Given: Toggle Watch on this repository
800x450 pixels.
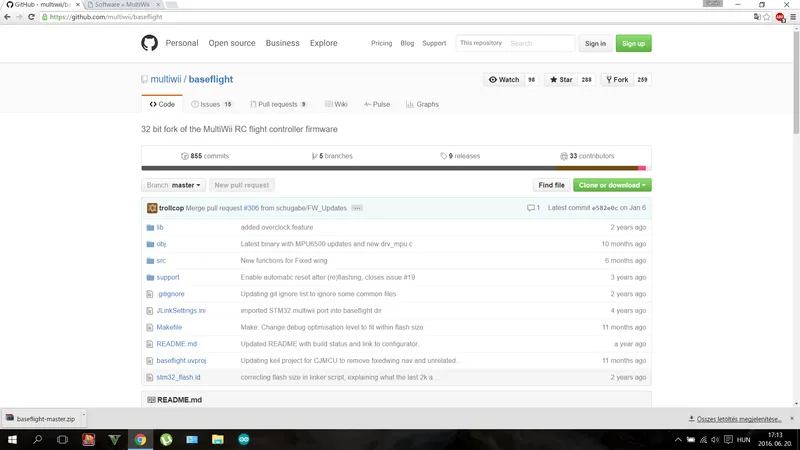Looking at the screenshot, I should click(504, 79).
